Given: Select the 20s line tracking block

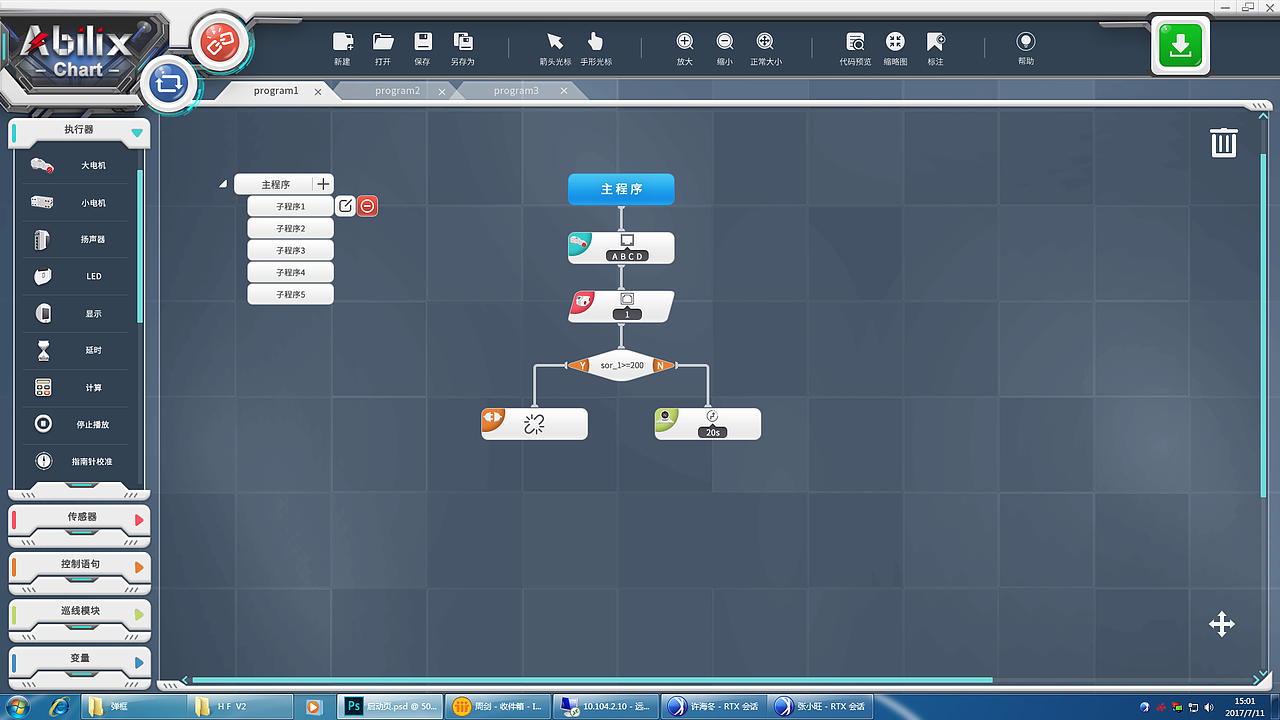Looking at the screenshot, I should (708, 424).
